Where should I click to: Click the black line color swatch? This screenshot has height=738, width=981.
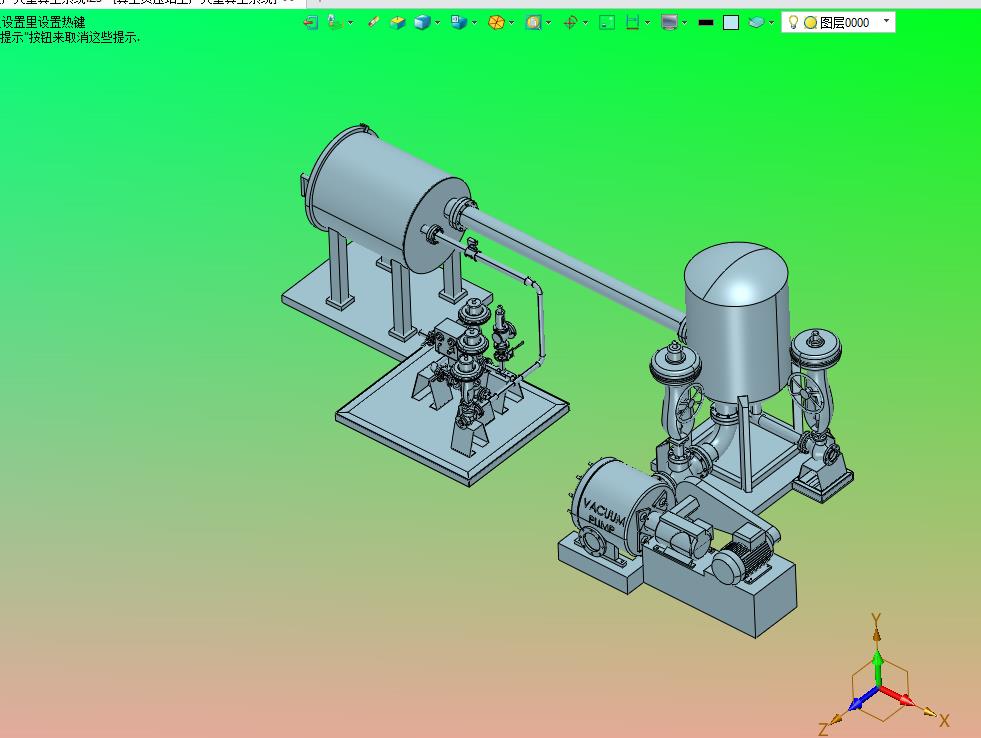[x=706, y=23]
